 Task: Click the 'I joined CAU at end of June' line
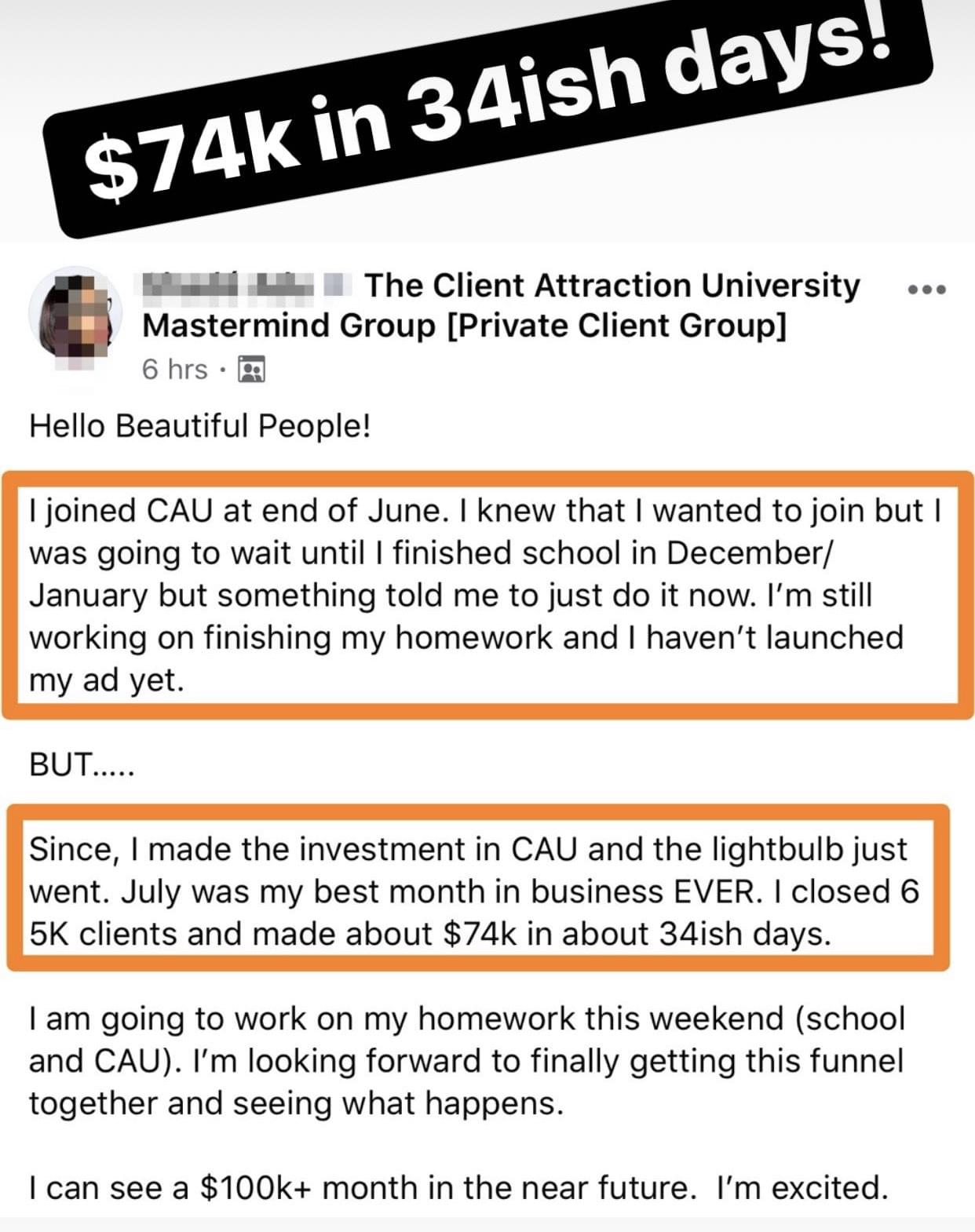(485, 511)
